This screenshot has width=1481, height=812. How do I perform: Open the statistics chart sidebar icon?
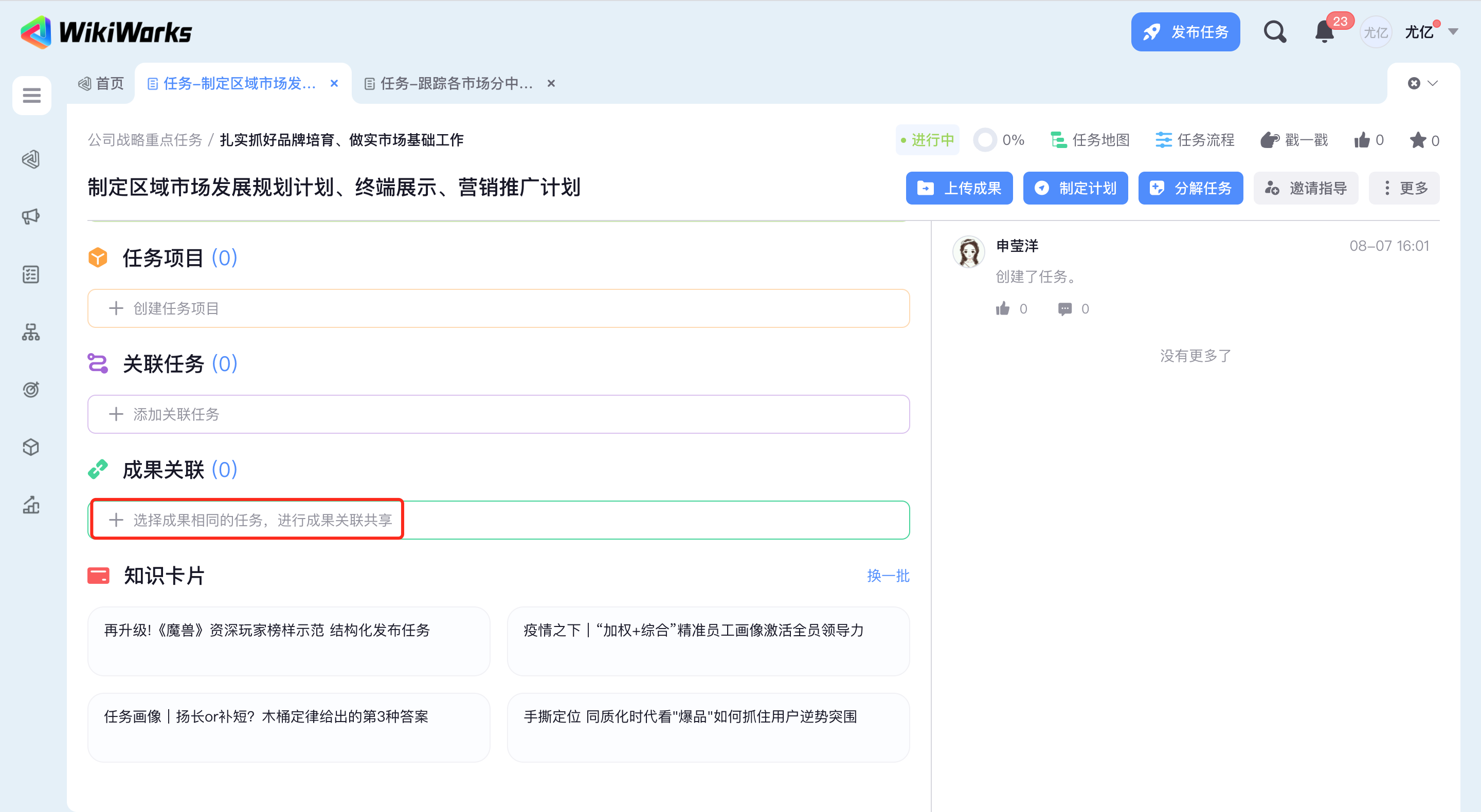[31, 505]
